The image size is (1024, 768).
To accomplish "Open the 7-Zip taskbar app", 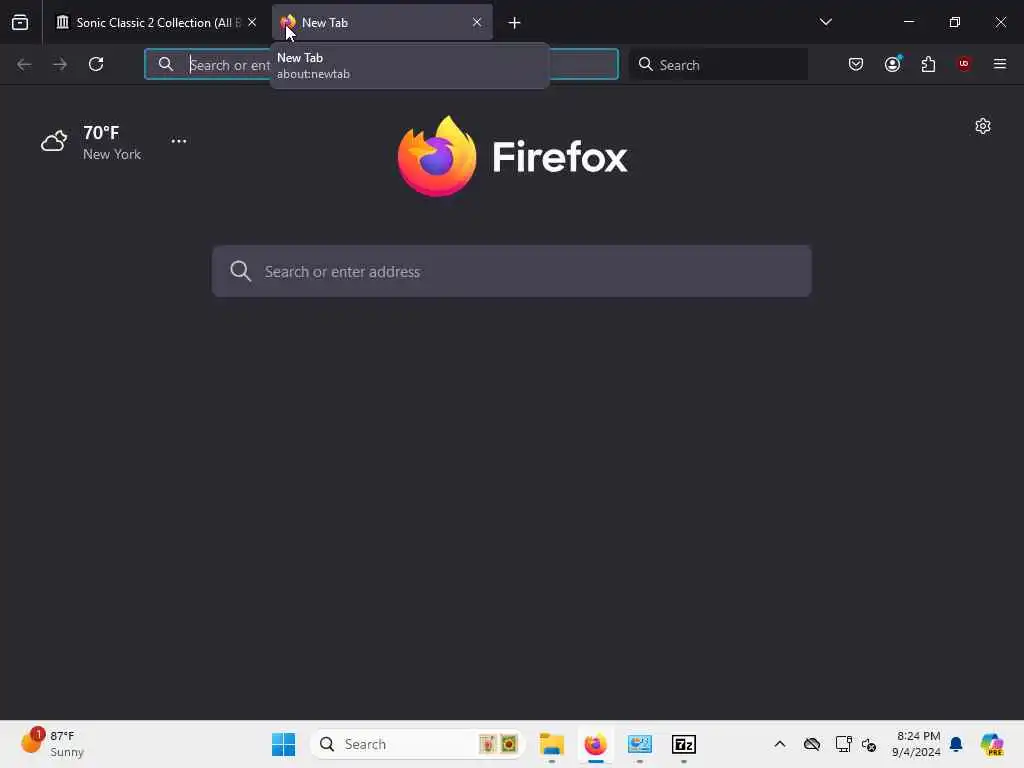I will click(x=684, y=744).
